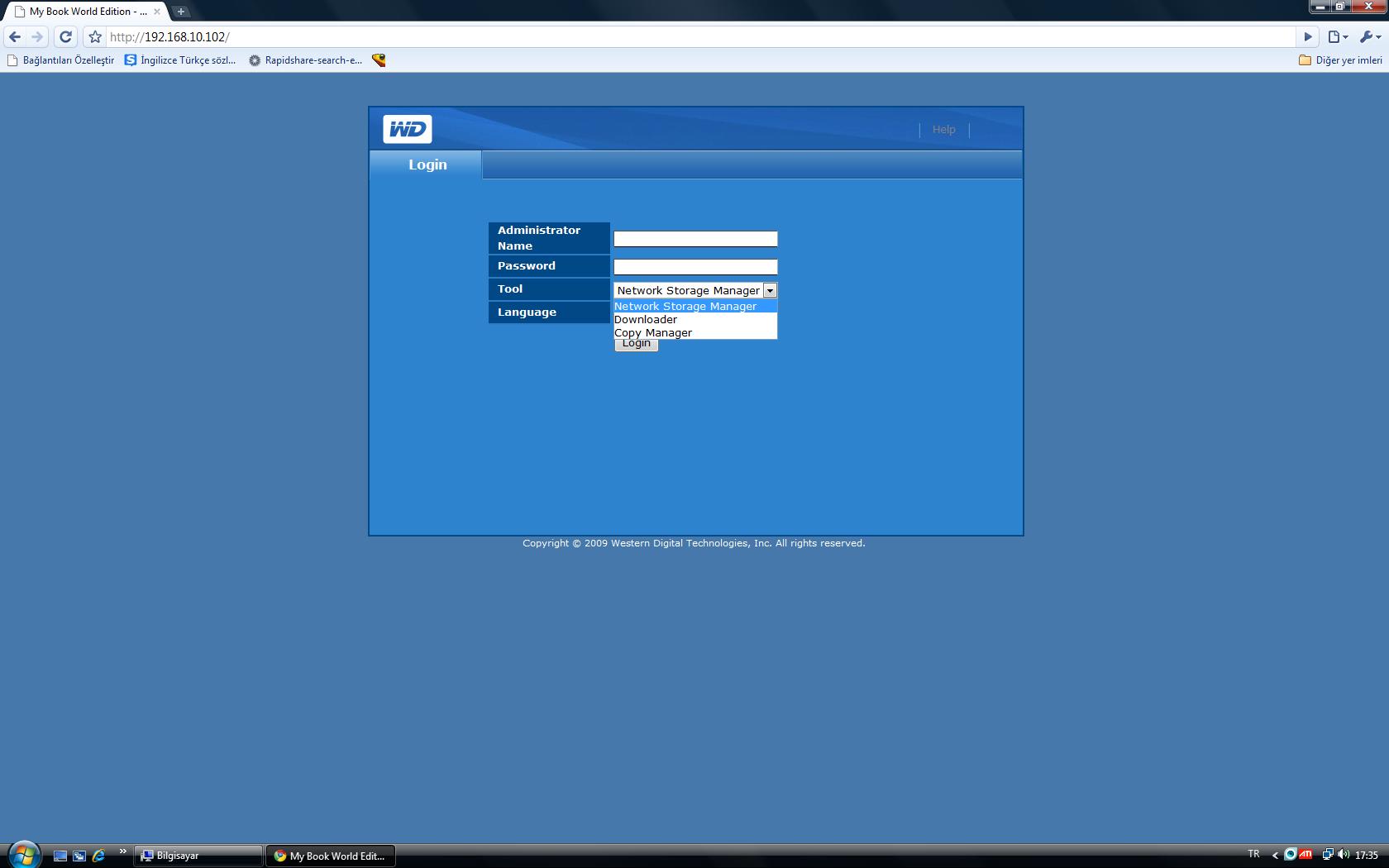Select the Login tab
Viewport: 1389px width, 868px height.
coord(427,165)
